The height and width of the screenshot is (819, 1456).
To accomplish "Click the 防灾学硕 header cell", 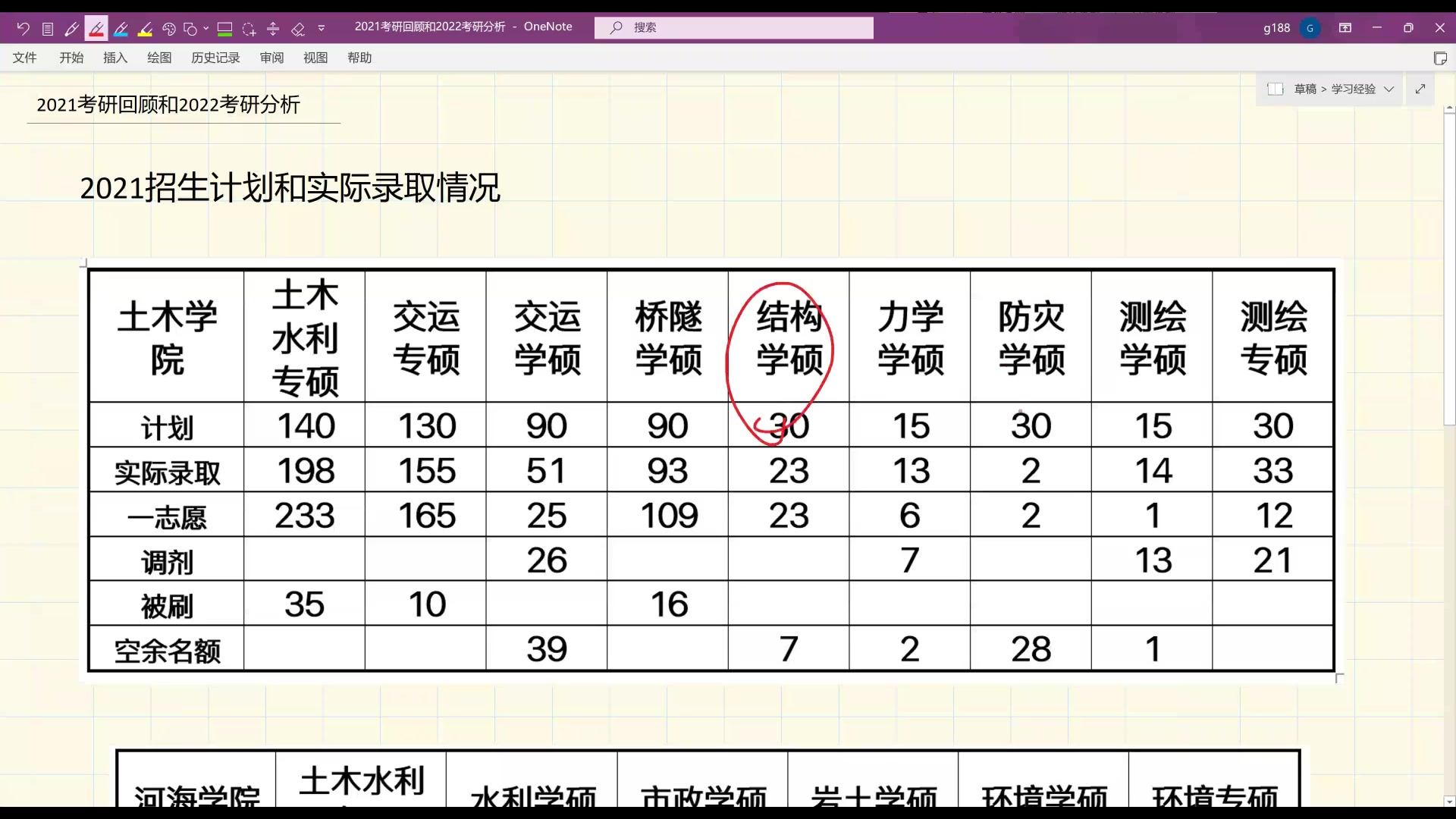I will pos(1031,337).
